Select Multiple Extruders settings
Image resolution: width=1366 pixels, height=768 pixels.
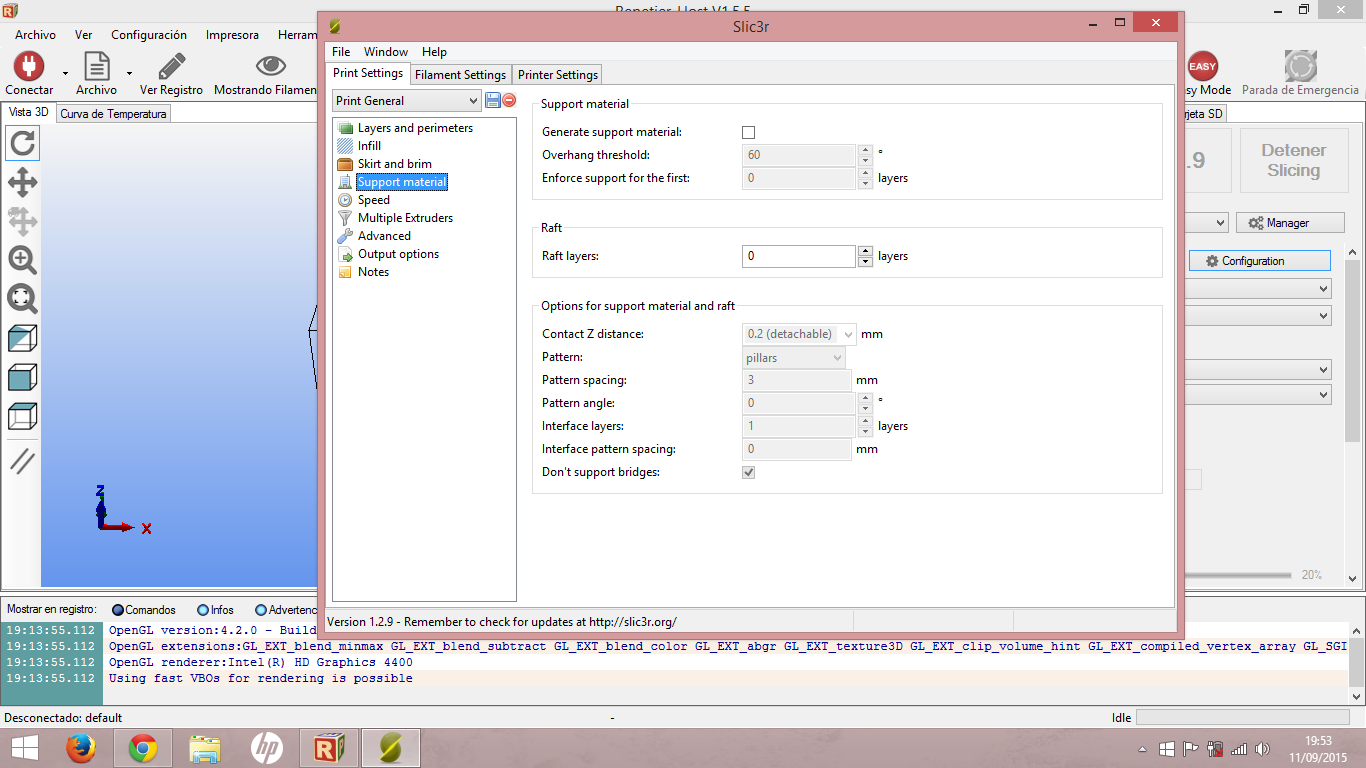pos(405,218)
